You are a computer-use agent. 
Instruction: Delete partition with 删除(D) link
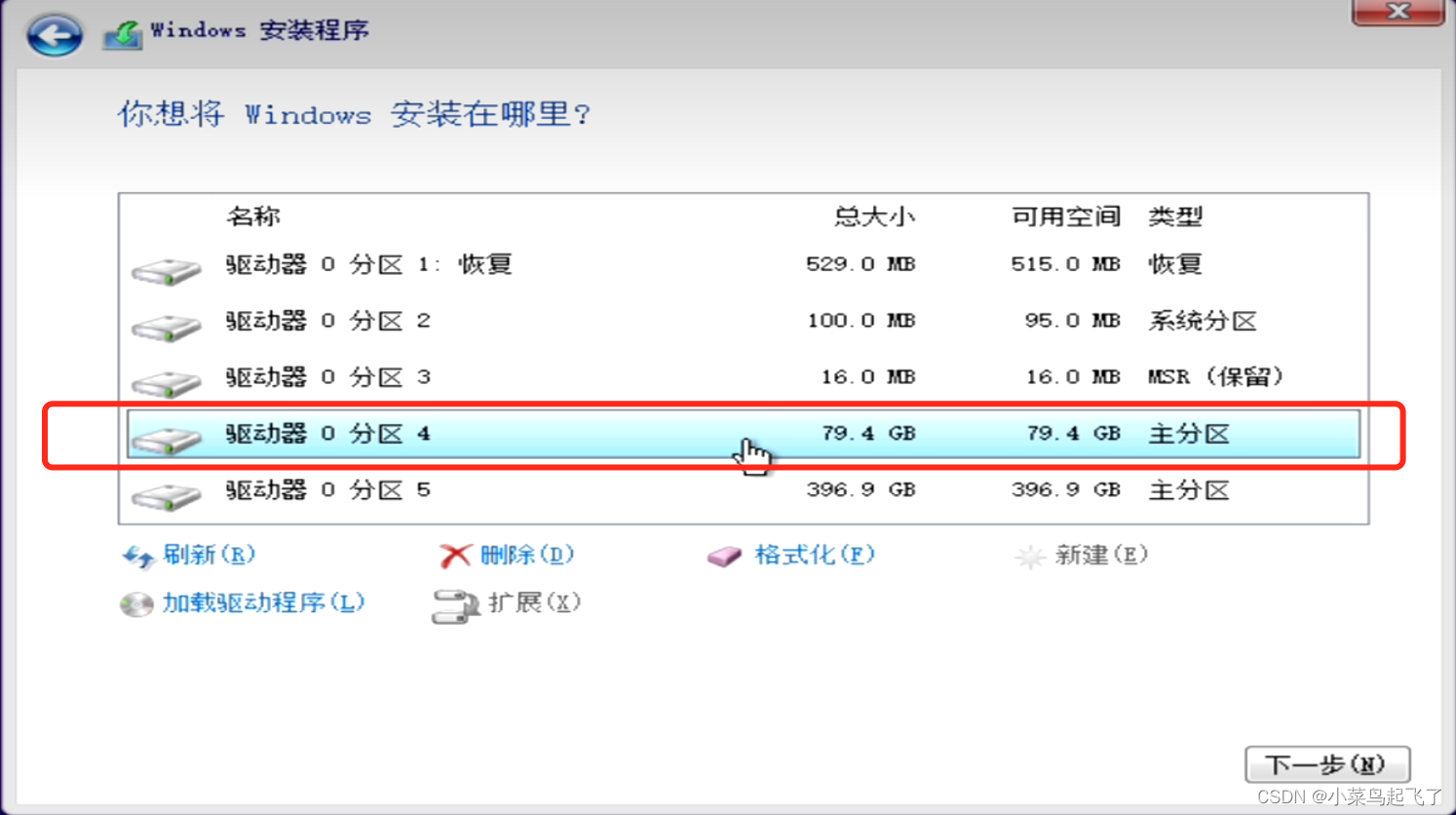[x=526, y=555]
